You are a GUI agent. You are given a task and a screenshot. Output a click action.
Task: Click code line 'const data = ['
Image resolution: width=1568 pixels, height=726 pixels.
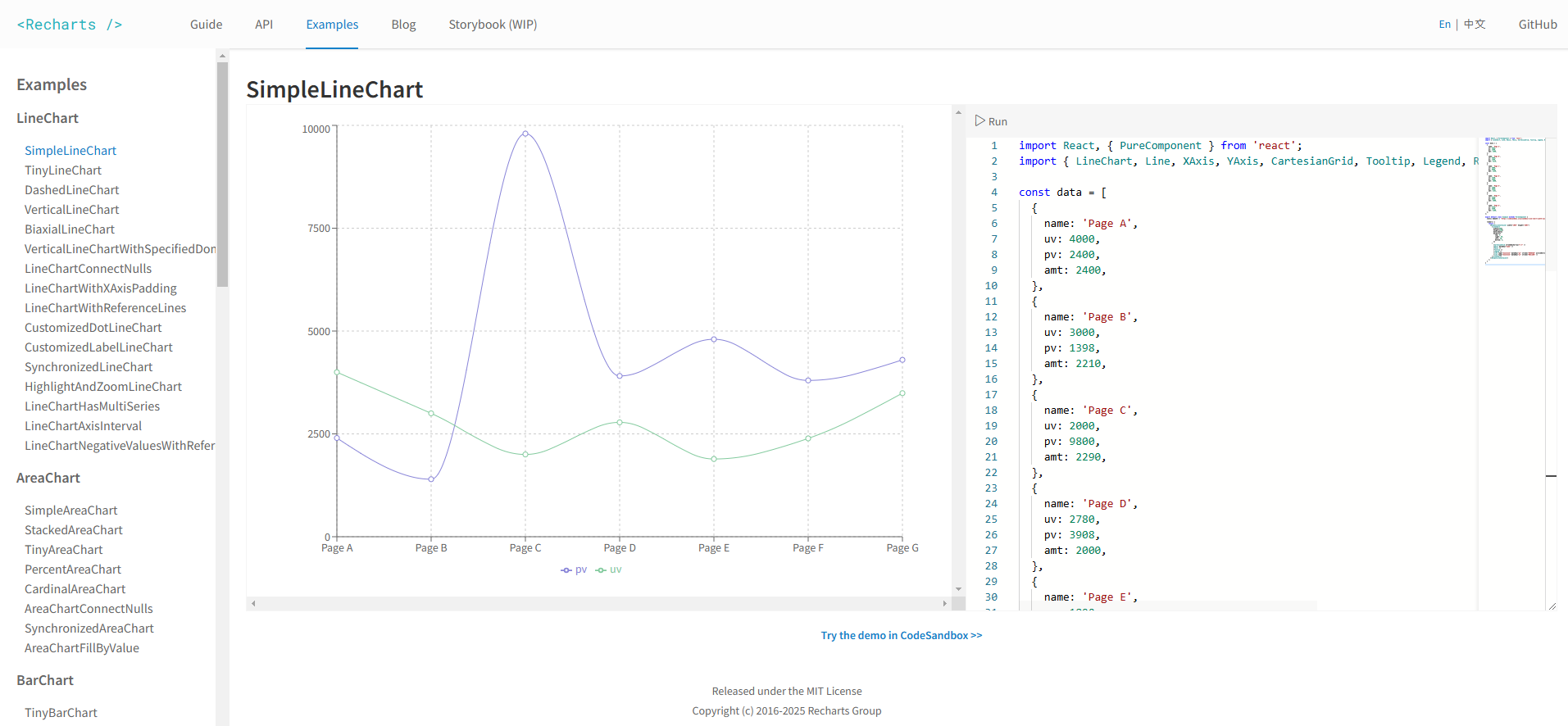(x=1063, y=193)
